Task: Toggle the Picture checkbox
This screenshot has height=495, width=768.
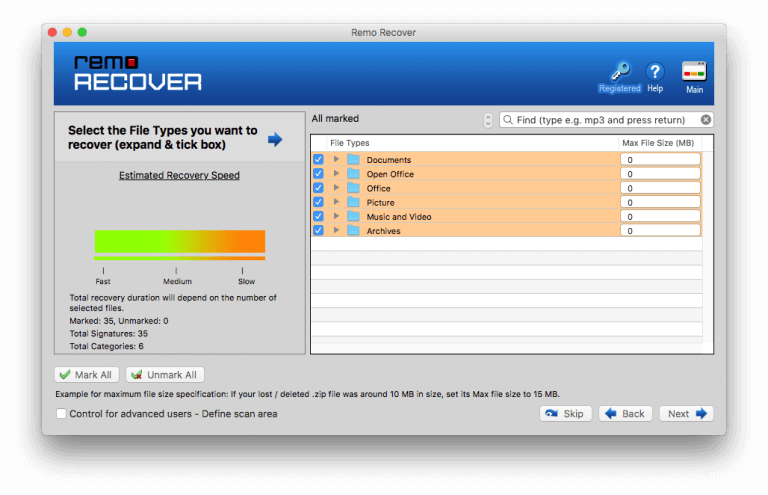Action: [x=319, y=203]
